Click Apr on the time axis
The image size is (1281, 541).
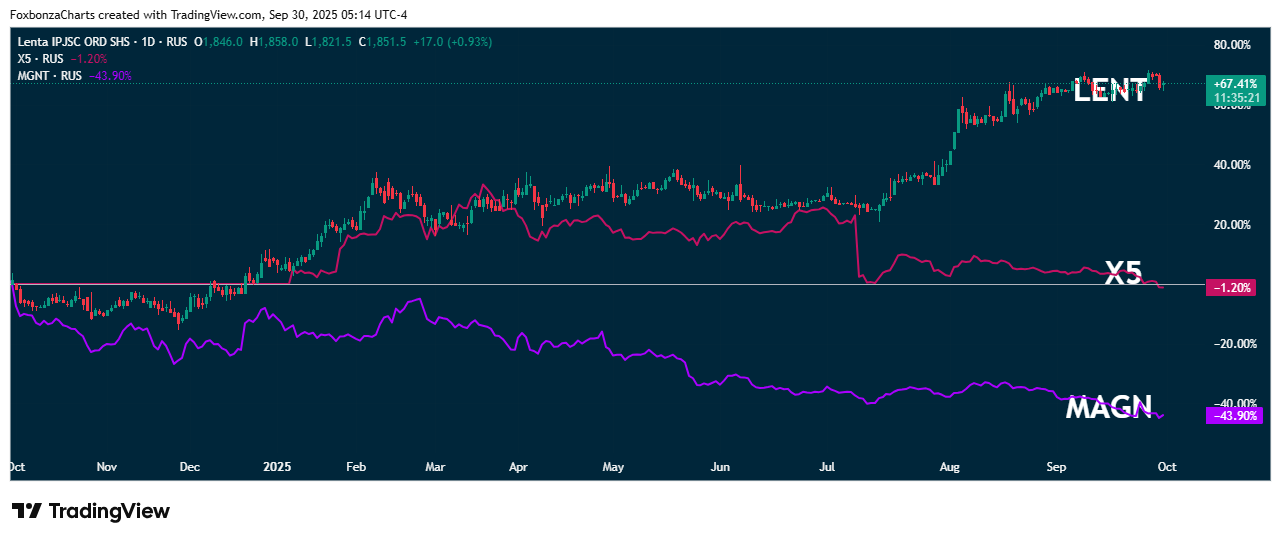click(x=518, y=467)
